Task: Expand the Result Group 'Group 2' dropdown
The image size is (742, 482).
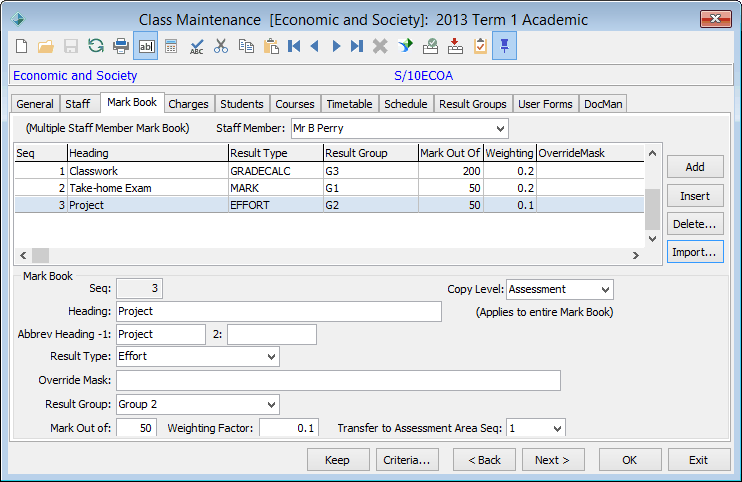Action: click(271, 404)
